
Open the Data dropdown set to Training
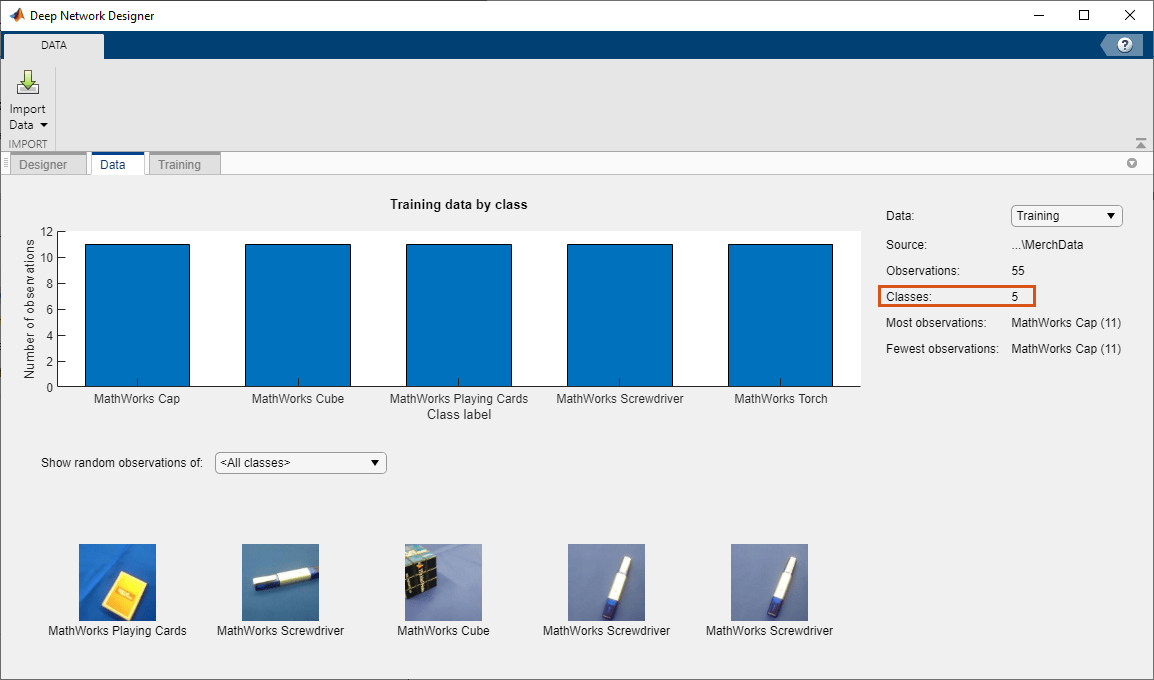1066,216
